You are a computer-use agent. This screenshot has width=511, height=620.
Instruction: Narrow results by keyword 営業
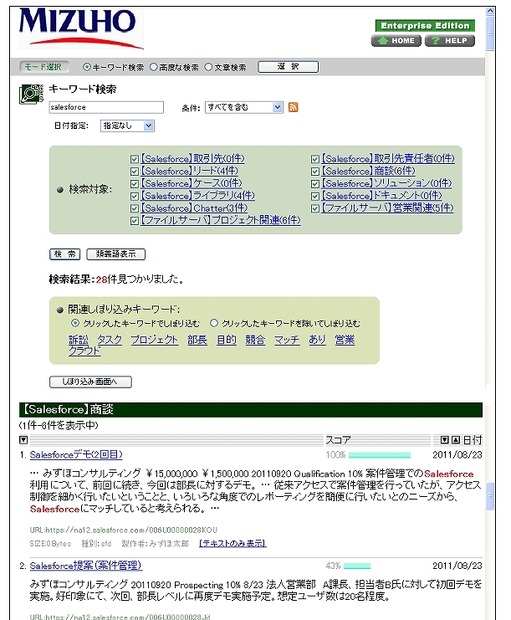click(x=344, y=340)
